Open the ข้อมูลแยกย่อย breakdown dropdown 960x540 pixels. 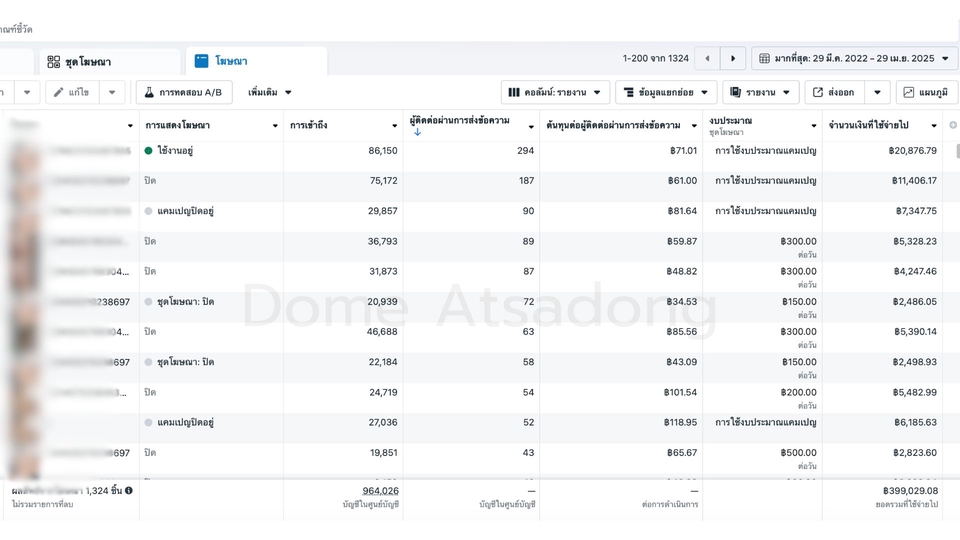coord(666,92)
